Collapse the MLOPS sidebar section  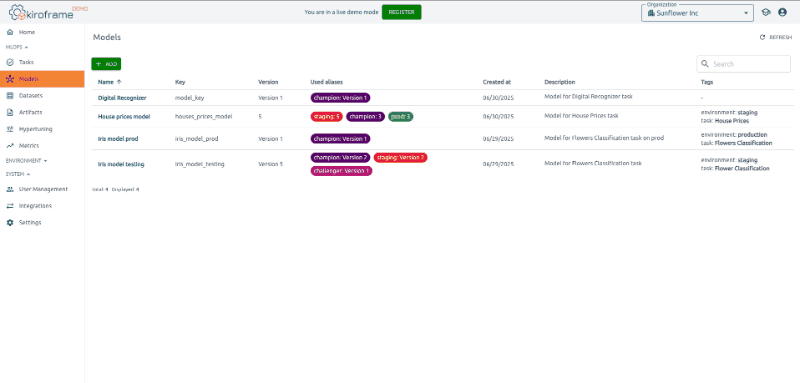click(x=16, y=47)
